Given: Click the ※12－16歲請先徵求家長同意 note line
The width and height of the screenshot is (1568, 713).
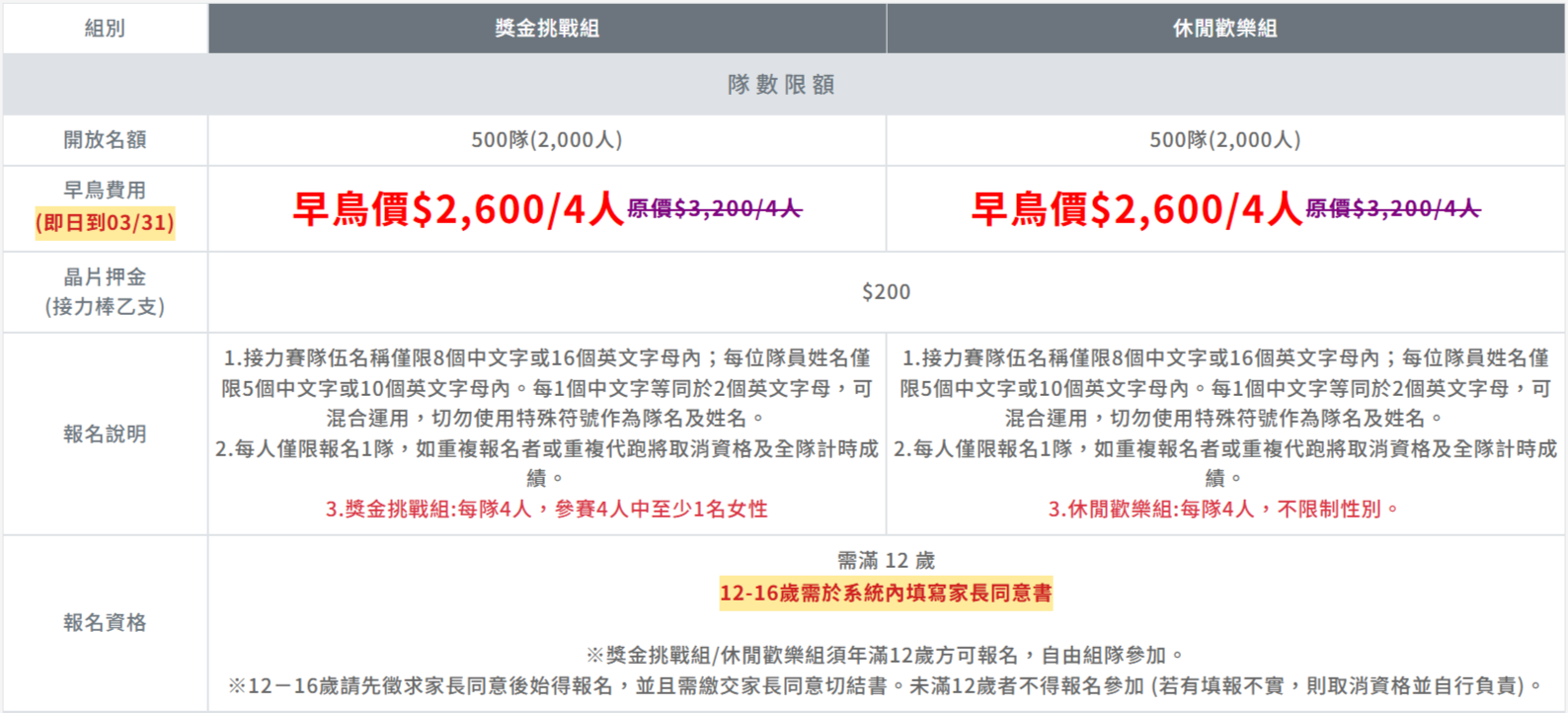Looking at the screenshot, I should point(886,686).
